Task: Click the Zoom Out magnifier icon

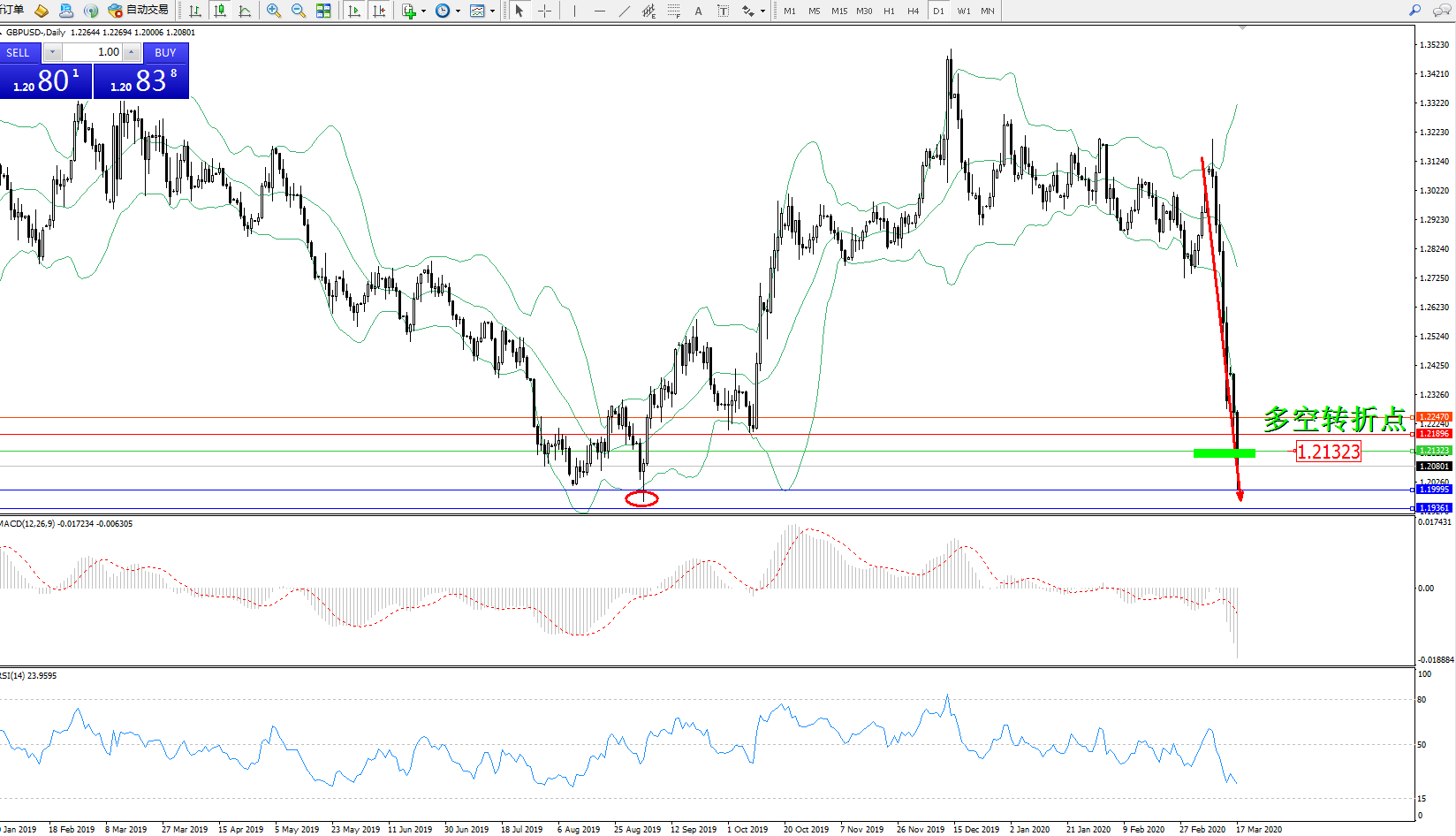Action: point(298,11)
